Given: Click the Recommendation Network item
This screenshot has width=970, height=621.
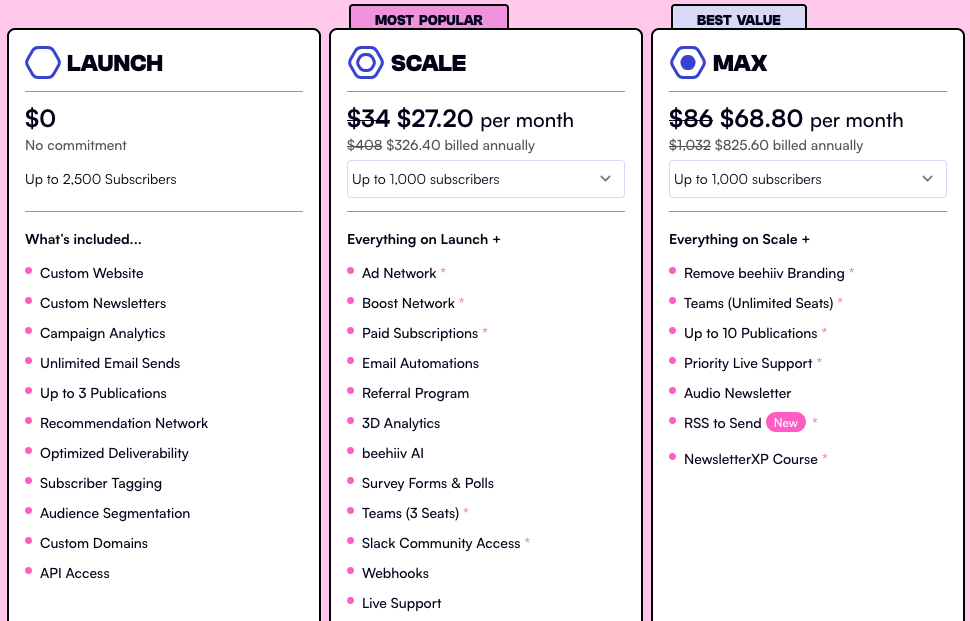Looking at the screenshot, I should tap(124, 423).
